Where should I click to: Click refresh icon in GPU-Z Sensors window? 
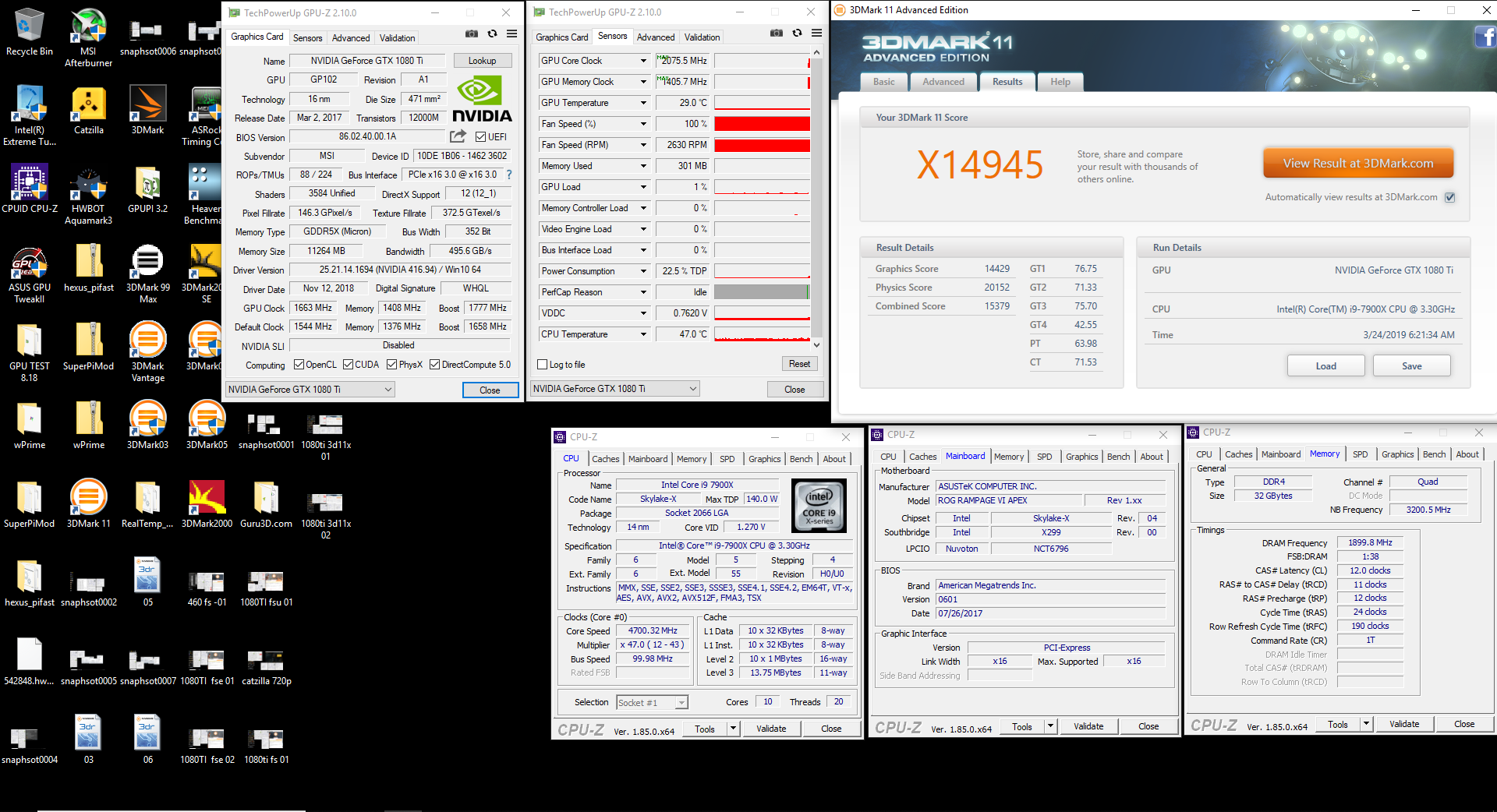(x=797, y=34)
